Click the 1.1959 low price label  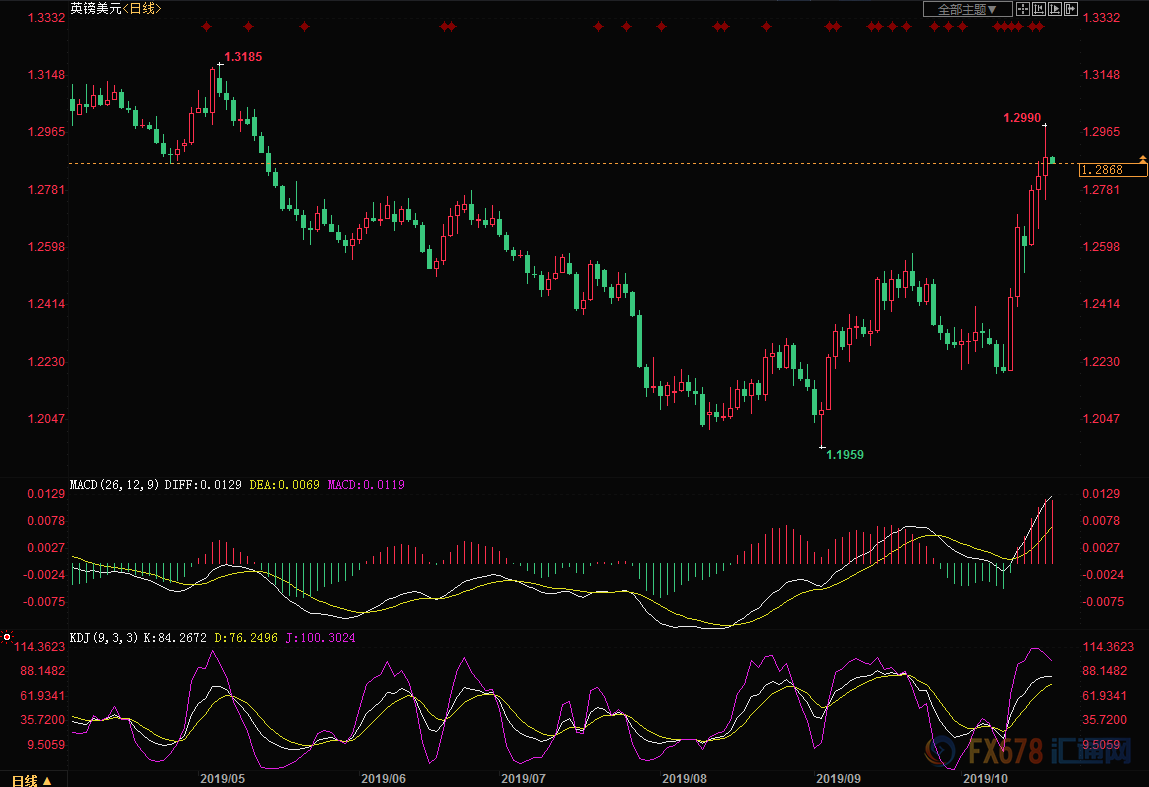point(844,454)
